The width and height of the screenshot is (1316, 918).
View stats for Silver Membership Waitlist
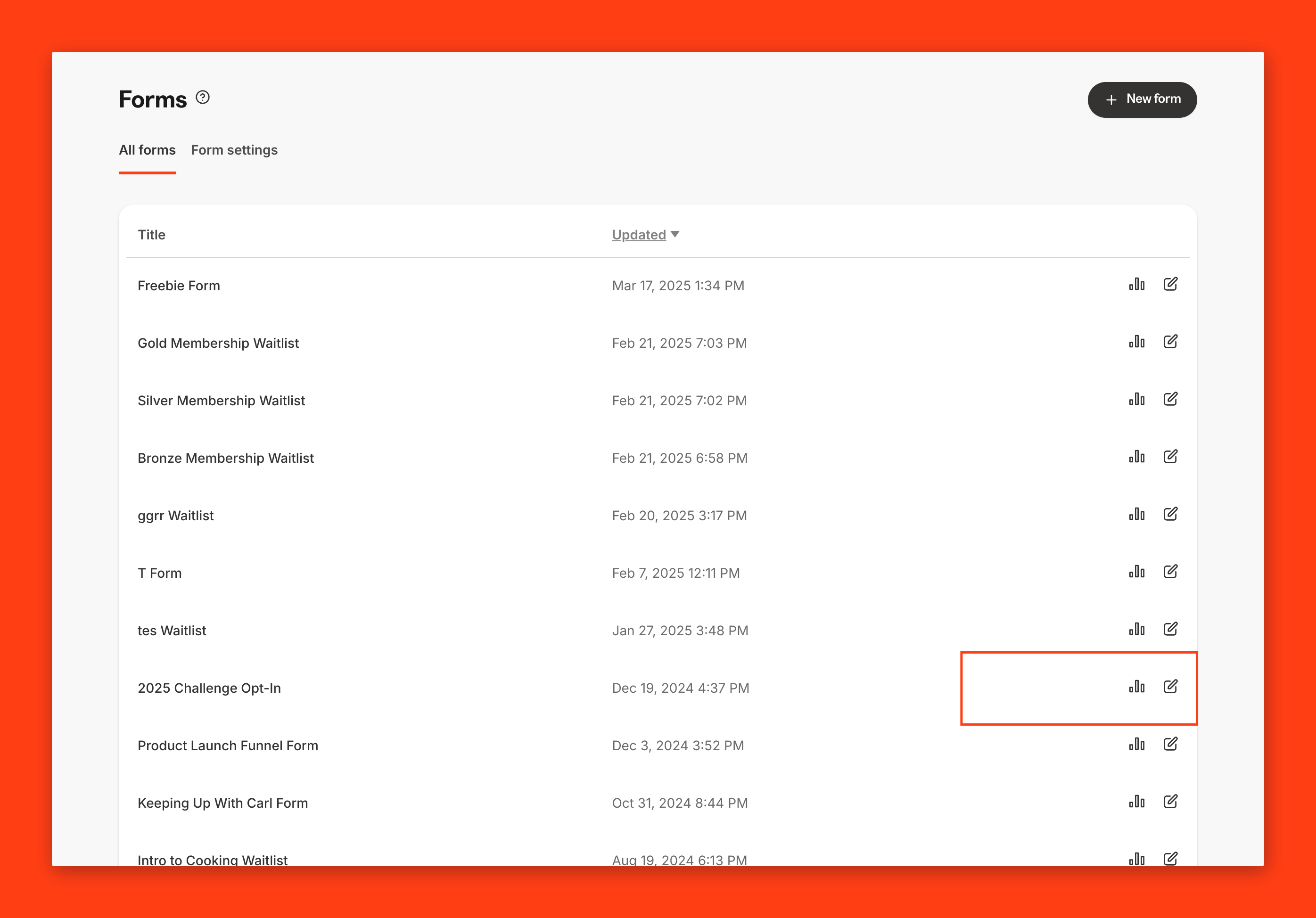point(1136,400)
